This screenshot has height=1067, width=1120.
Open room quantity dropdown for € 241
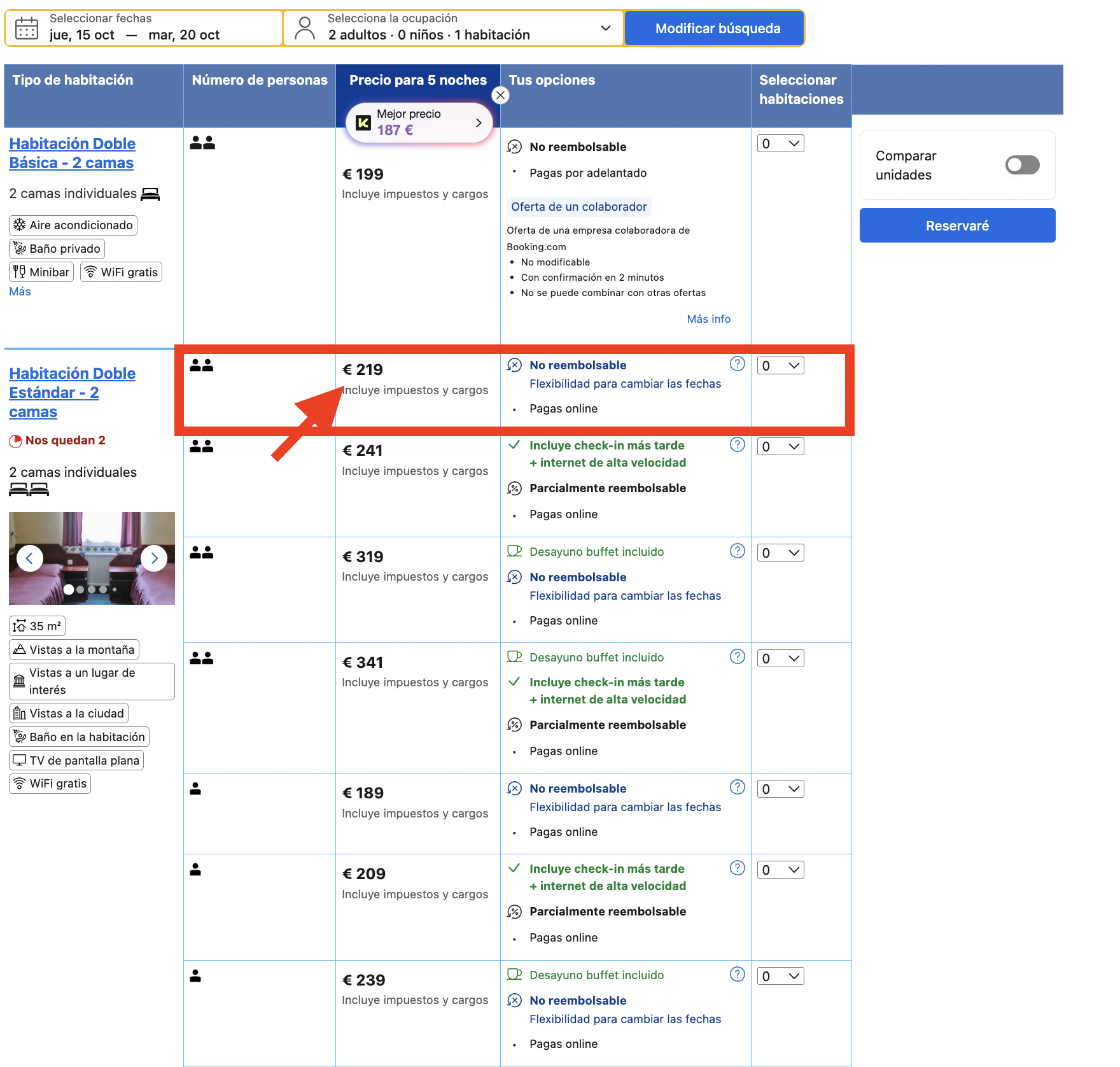[x=781, y=446]
